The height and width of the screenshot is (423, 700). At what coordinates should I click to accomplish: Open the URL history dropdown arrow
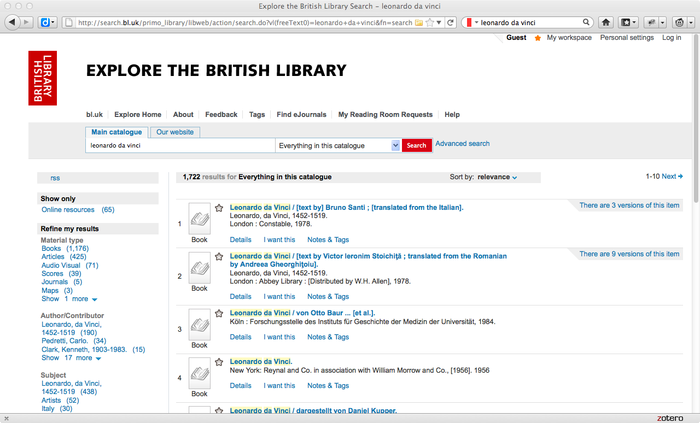point(439,22)
